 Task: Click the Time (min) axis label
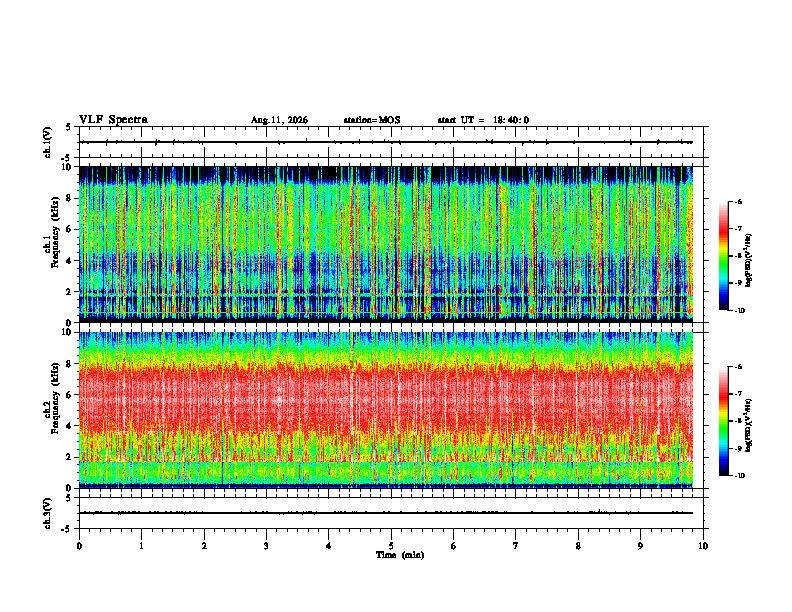point(400,555)
